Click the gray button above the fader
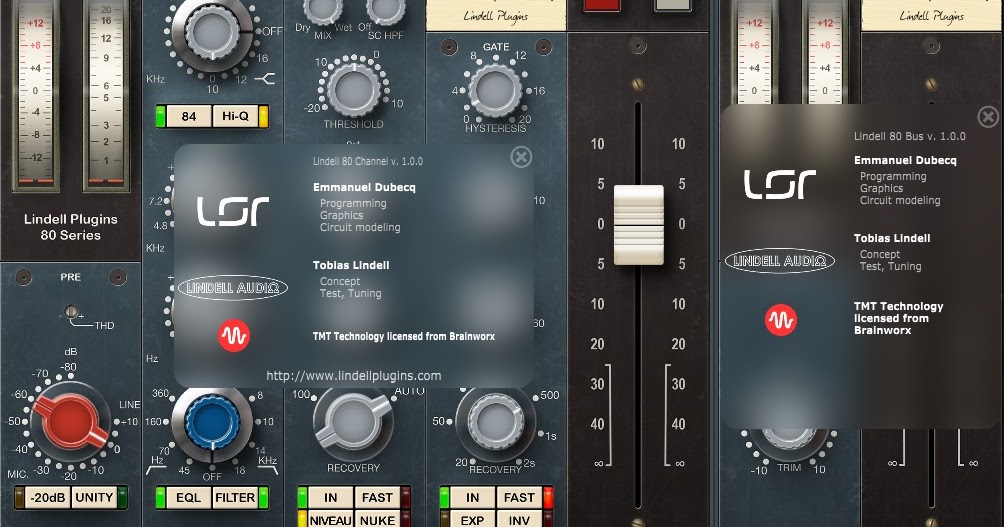The image size is (1004, 527). pyautogui.click(x=672, y=5)
